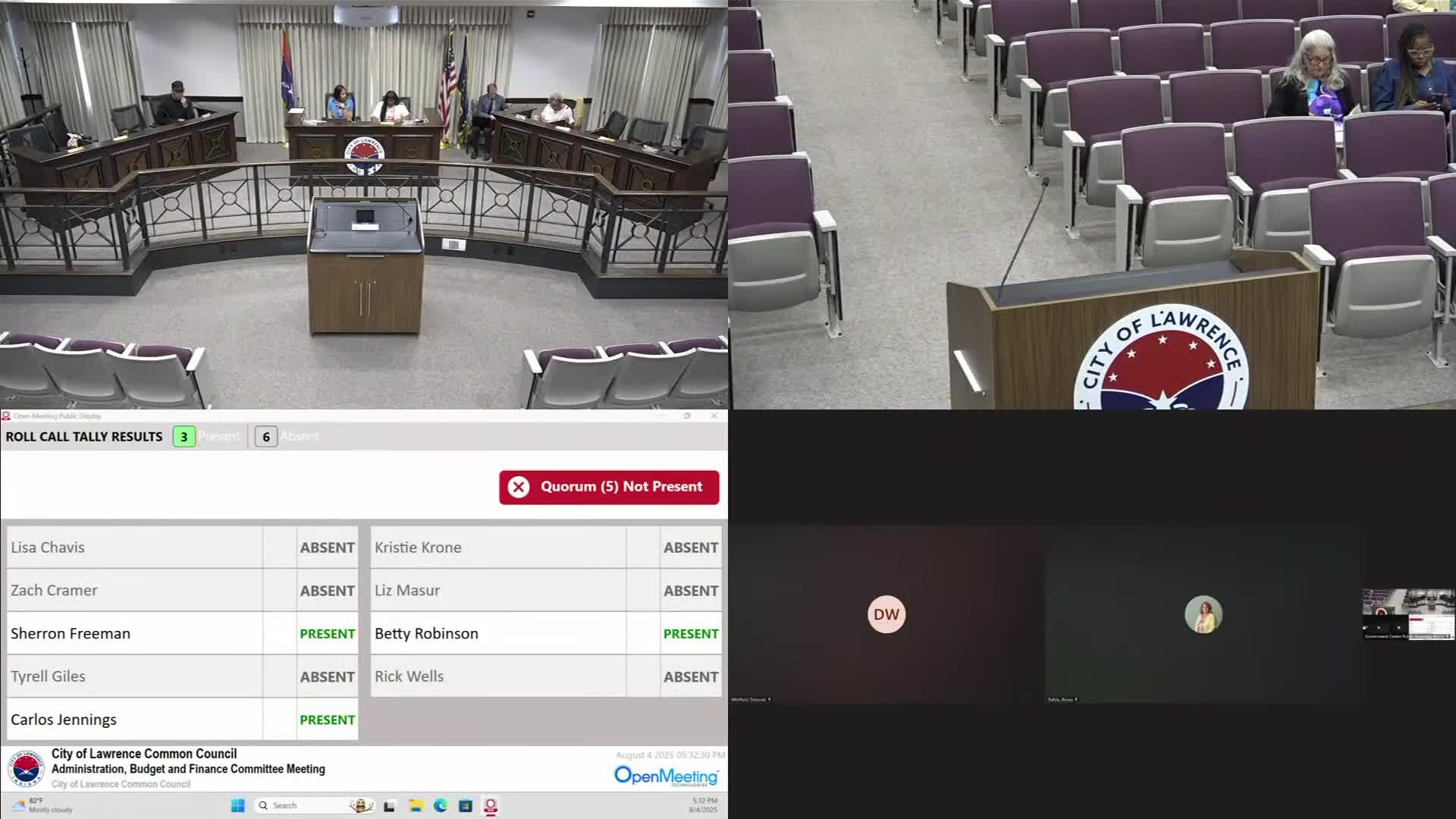Launch Microsoft Edge from the taskbar
The width and height of the screenshot is (1456, 819).
(441, 805)
